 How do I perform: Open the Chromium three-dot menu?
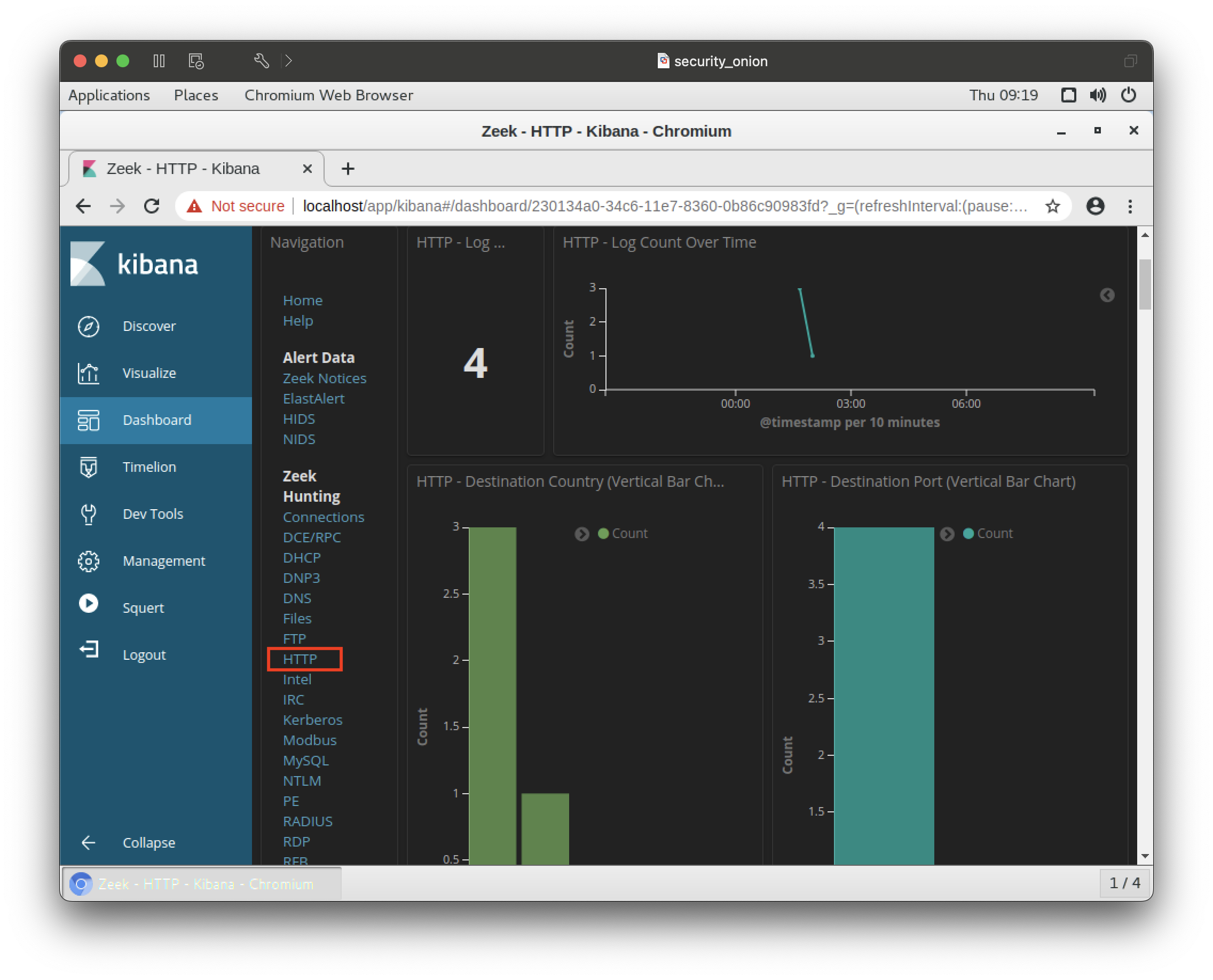point(1130,206)
